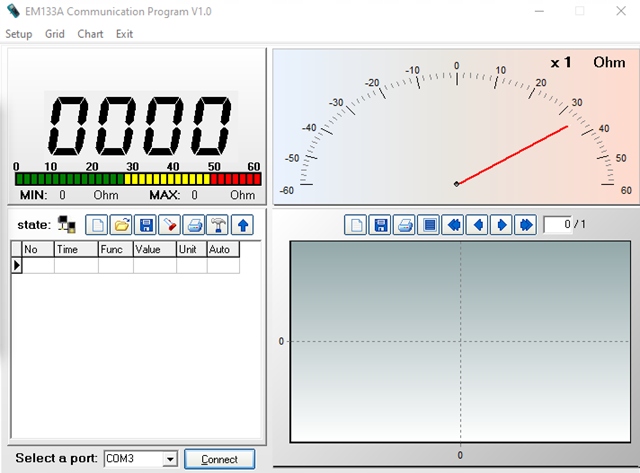The width and height of the screenshot is (640, 473).
Task: Open the Chart menu
Action: pos(90,34)
